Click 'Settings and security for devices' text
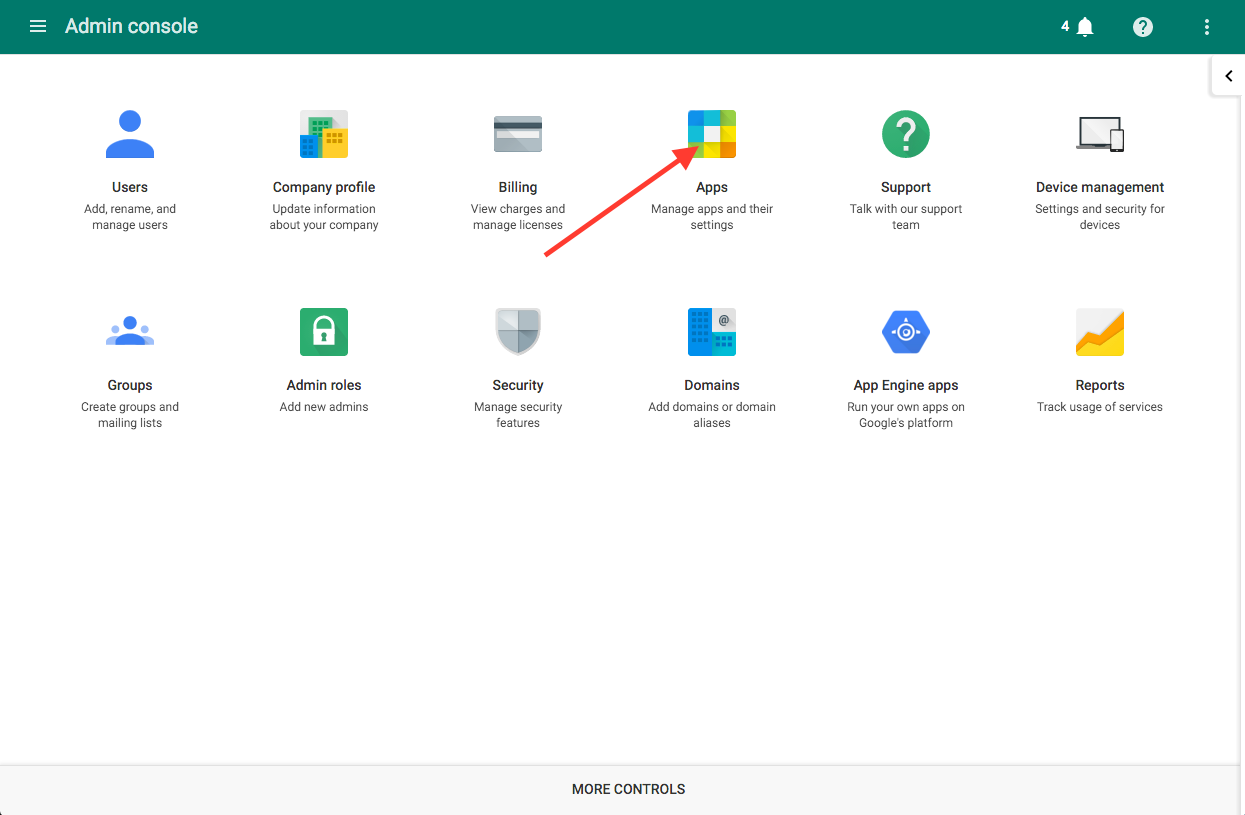Viewport: 1245px width, 815px height. (x=1100, y=217)
